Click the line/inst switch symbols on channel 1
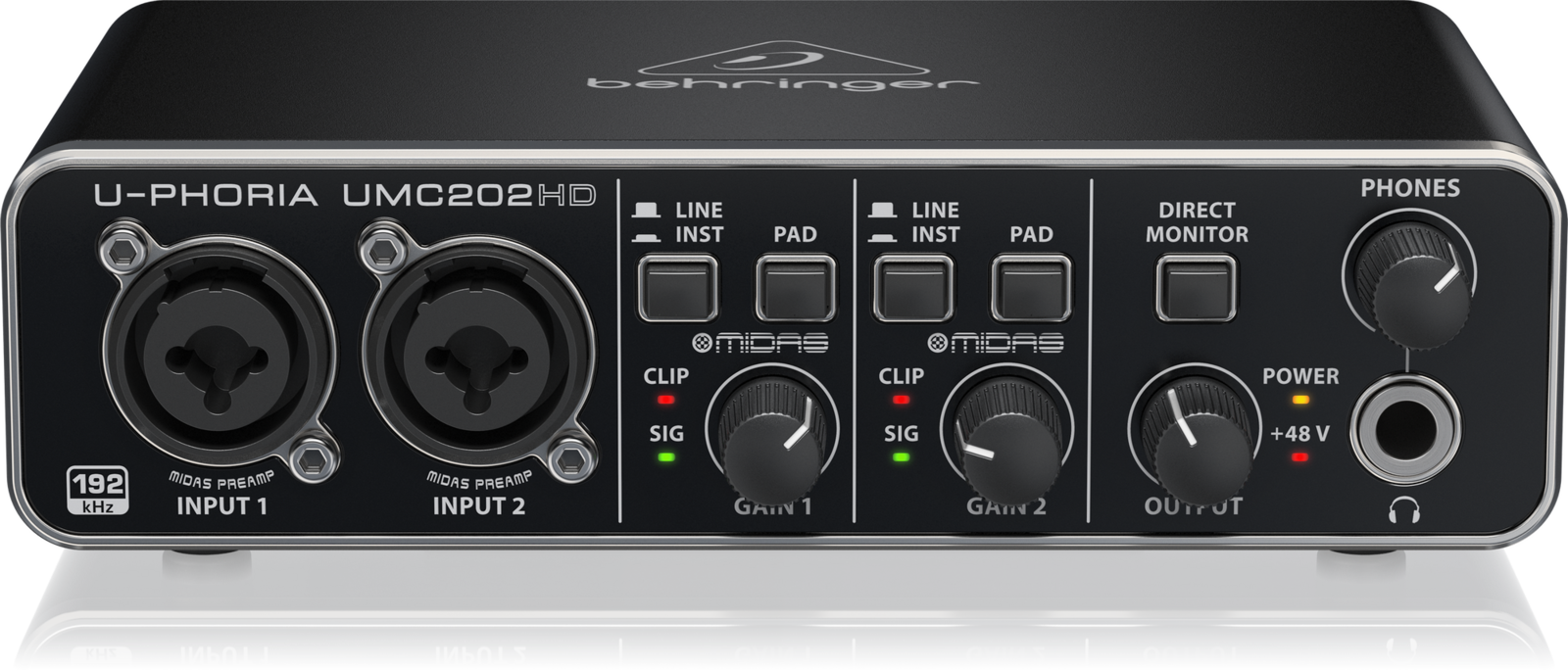1568x670 pixels. (647, 222)
